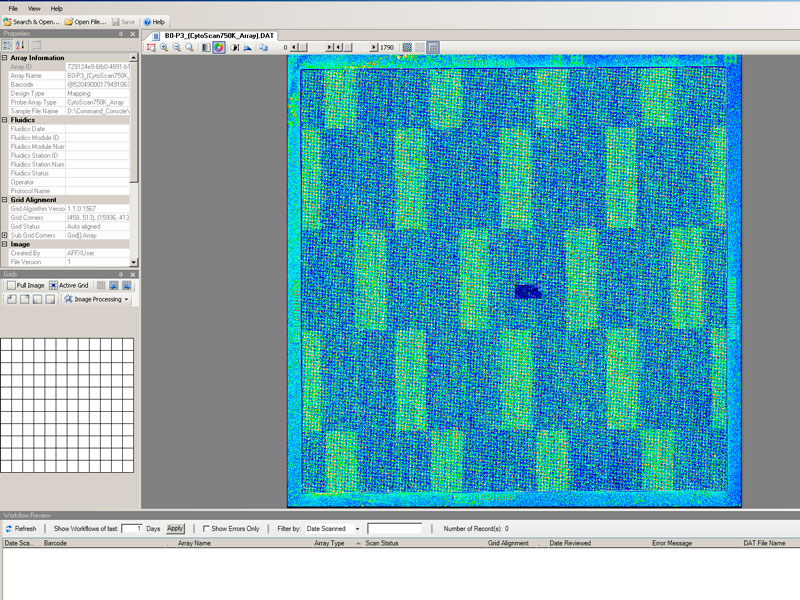
Task: Click the intensity histogram icon
Action: (247, 47)
